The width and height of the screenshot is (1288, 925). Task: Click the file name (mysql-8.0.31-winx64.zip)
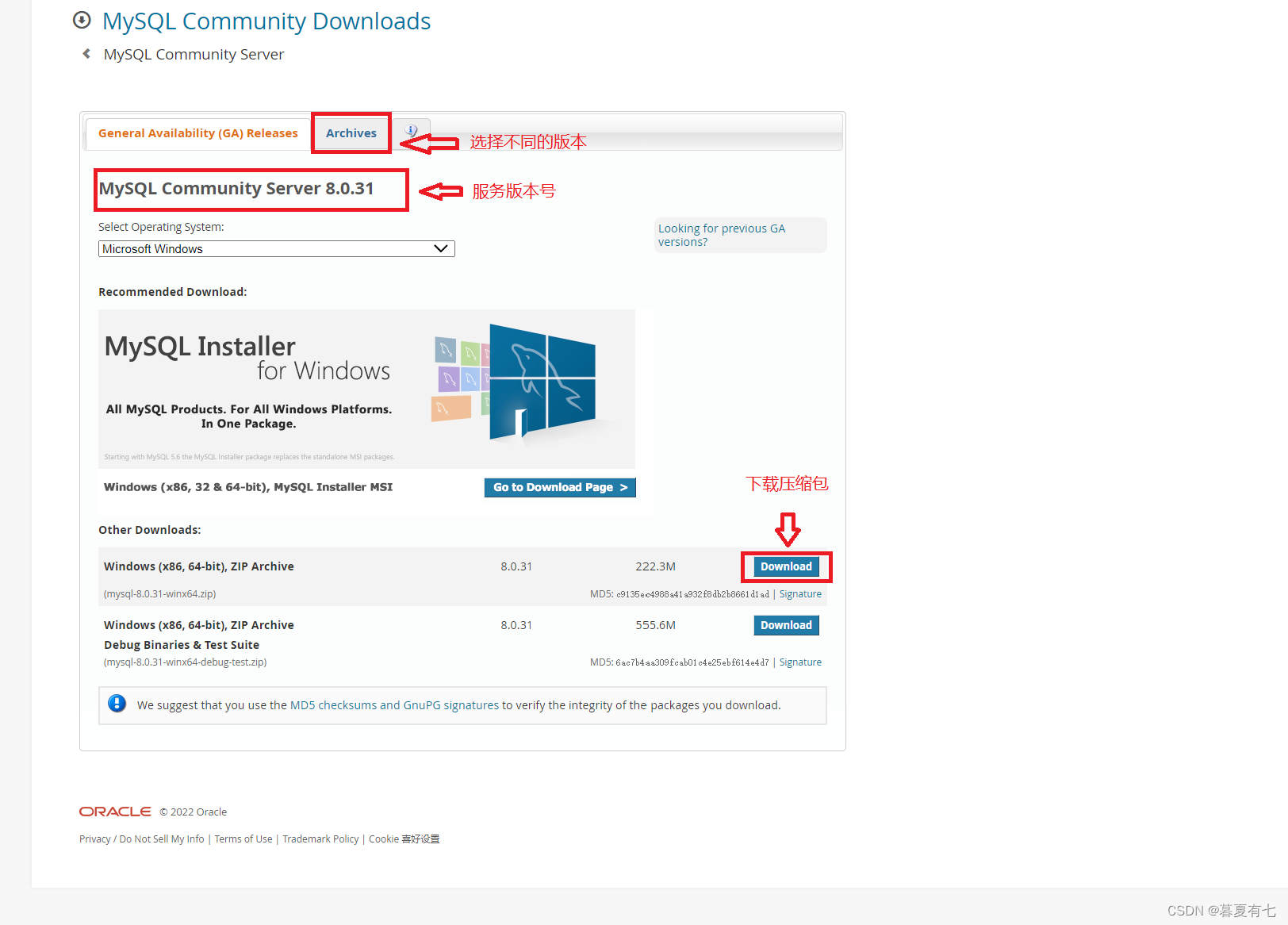click(x=160, y=593)
